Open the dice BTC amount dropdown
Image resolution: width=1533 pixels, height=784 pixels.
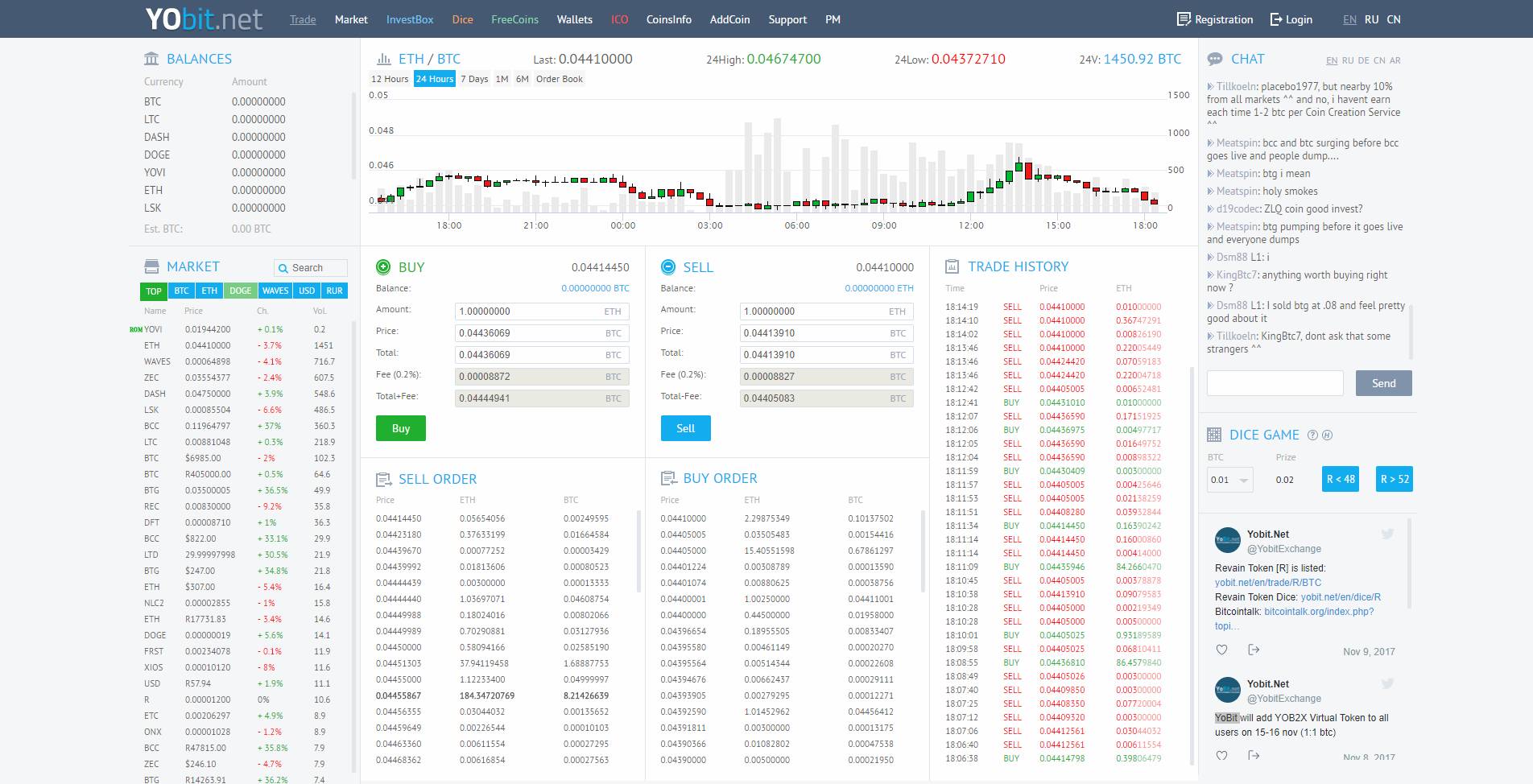tap(1229, 480)
